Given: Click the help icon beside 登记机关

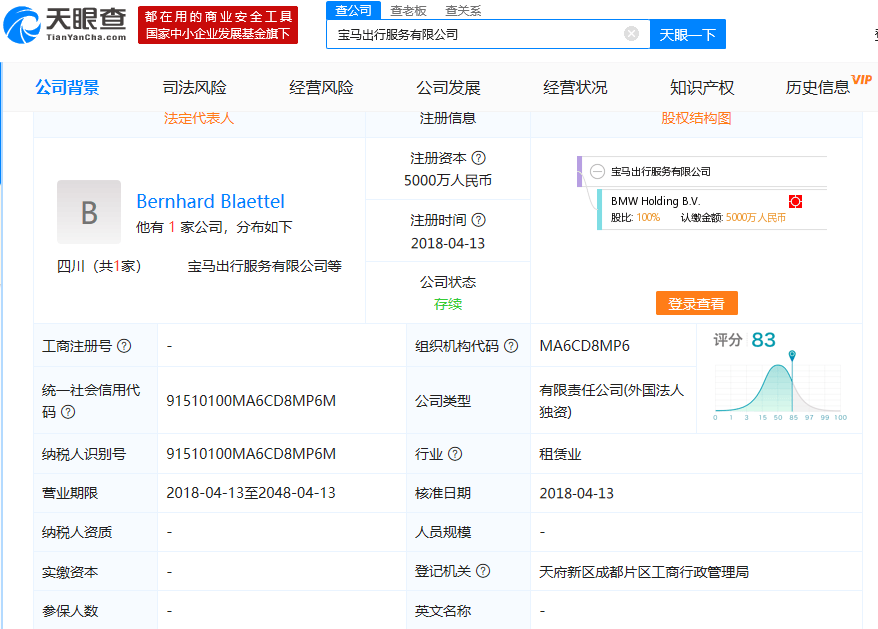Looking at the screenshot, I should 483,571.
